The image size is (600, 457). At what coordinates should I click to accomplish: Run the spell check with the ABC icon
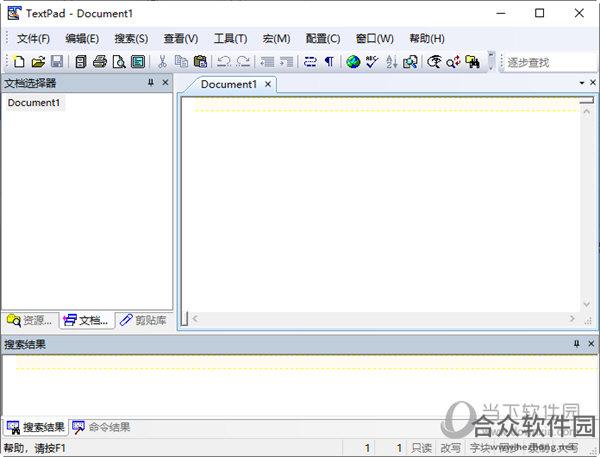pos(372,61)
